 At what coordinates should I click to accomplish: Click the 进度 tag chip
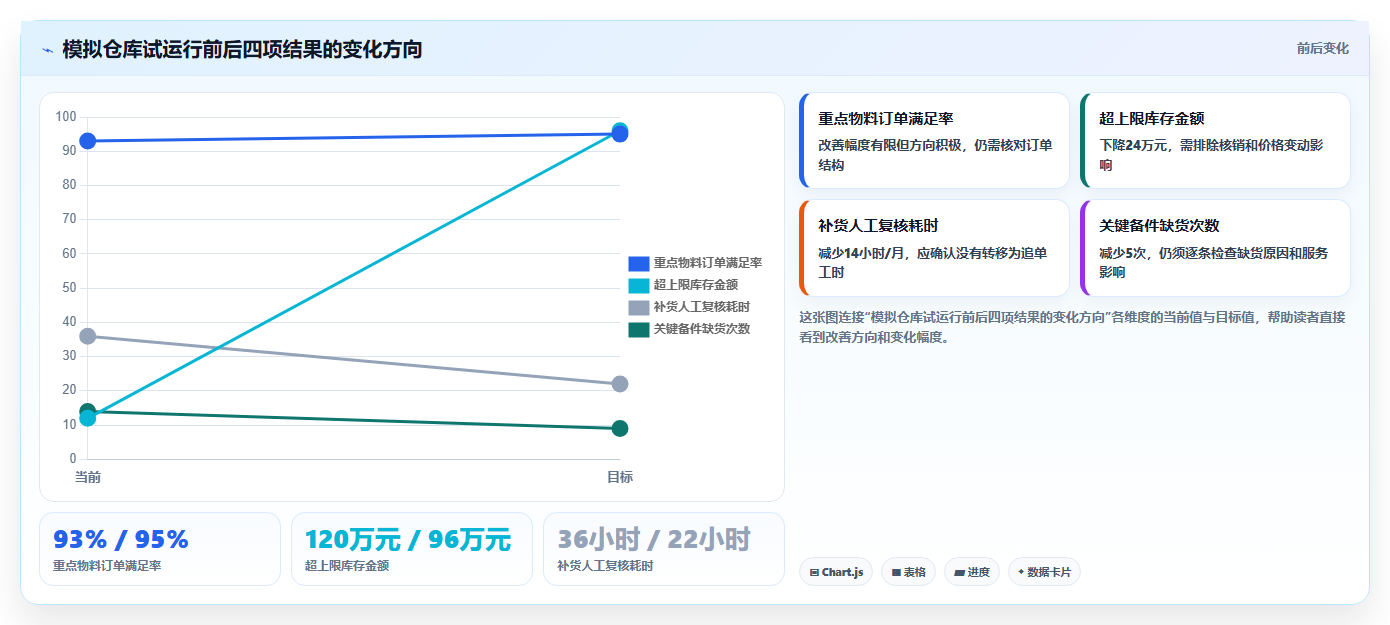pos(971,572)
